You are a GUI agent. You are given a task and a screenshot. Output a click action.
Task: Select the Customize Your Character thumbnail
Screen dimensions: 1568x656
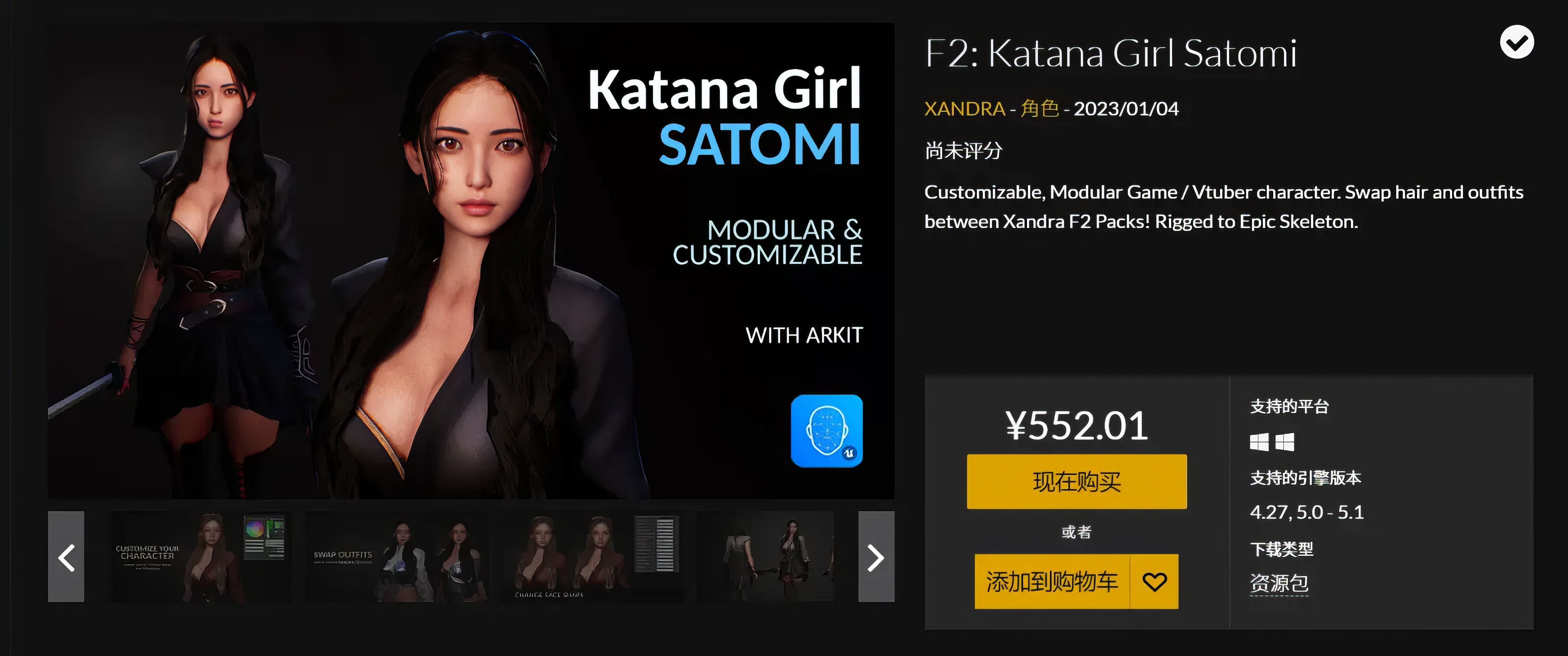coord(200,557)
